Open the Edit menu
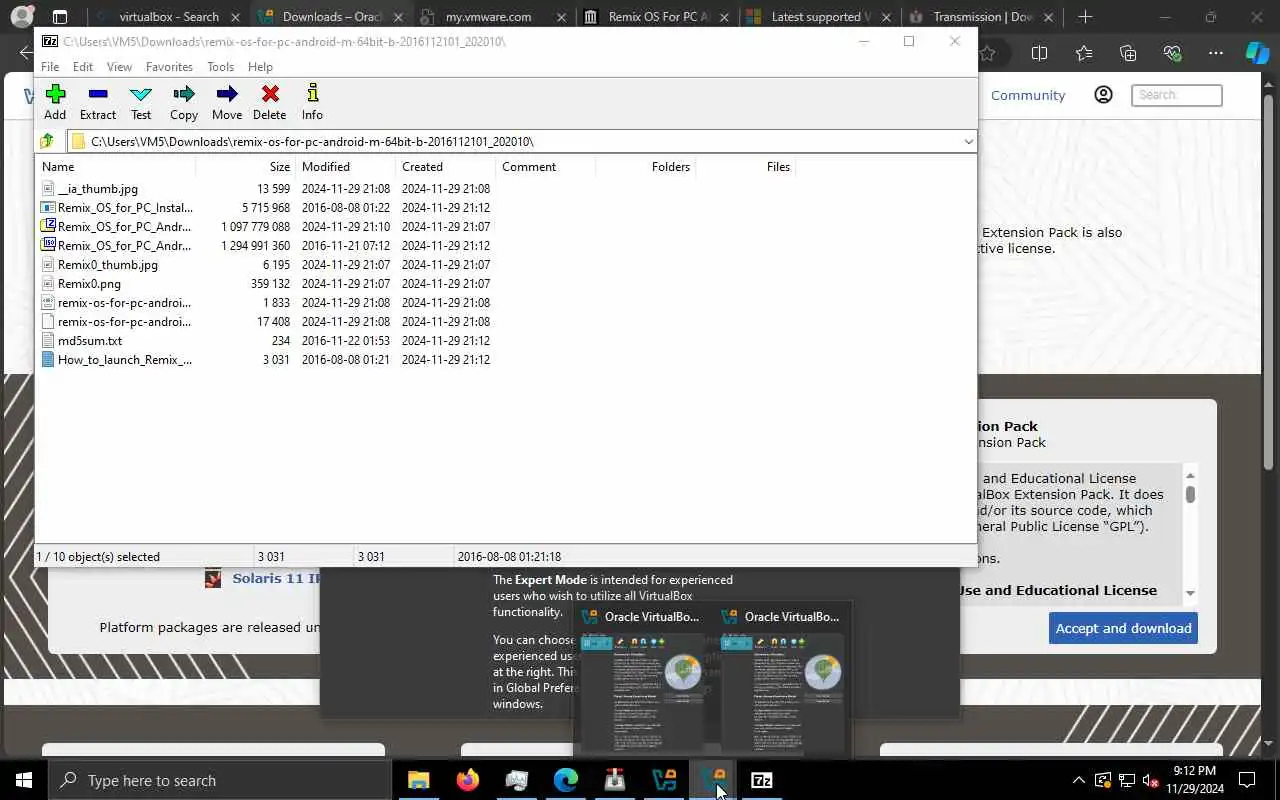 click(83, 67)
